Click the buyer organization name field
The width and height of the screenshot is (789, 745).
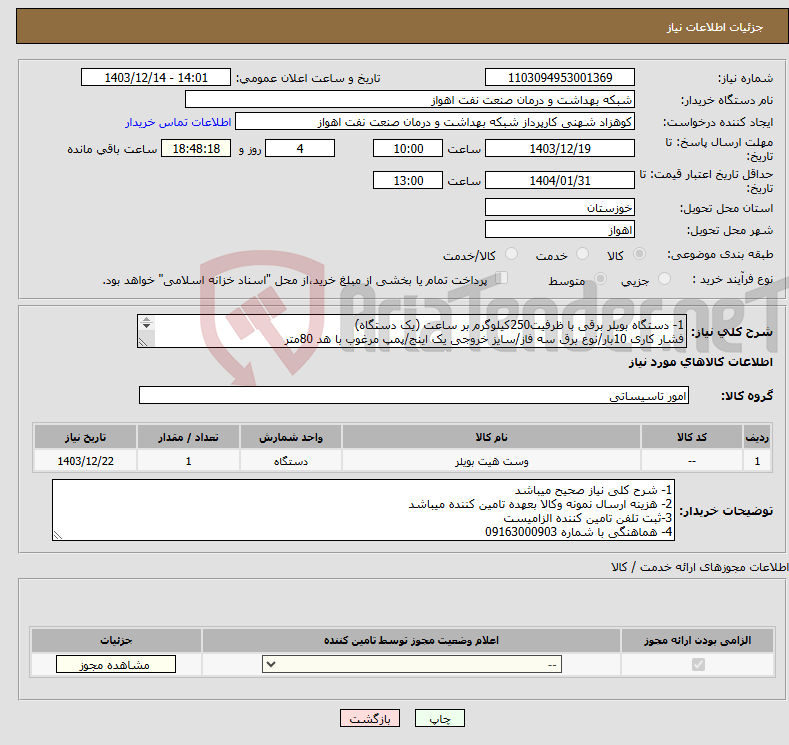410,100
